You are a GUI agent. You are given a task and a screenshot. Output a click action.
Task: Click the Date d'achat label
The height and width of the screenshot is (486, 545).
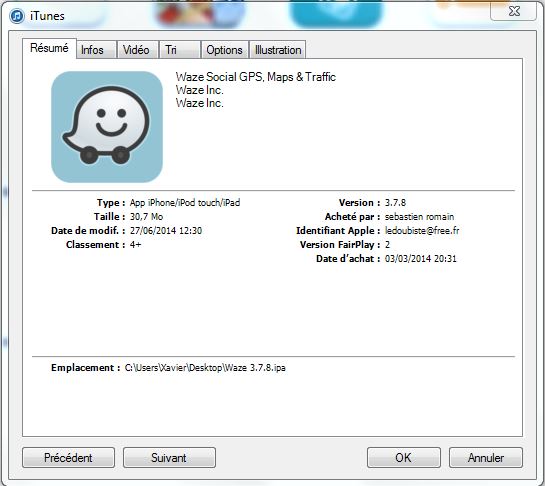click(348, 259)
